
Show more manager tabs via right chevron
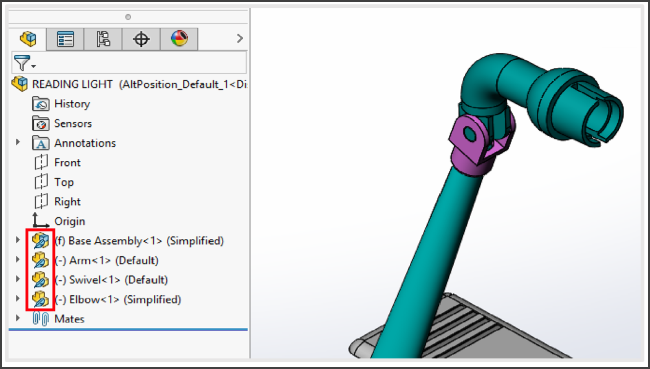pos(240,39)
